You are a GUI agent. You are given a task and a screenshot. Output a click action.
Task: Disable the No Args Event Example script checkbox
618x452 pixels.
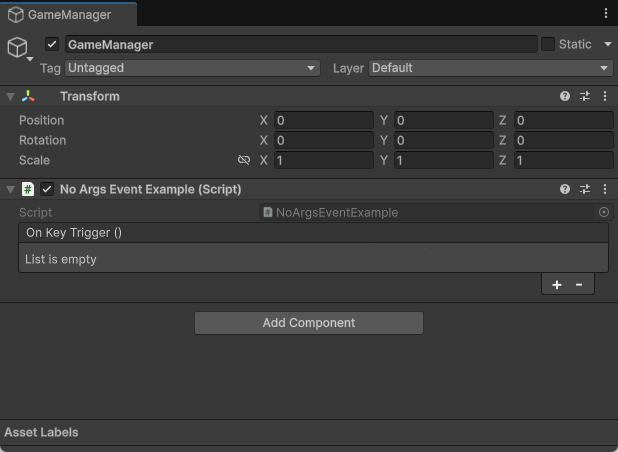click(x=47, y=189)
